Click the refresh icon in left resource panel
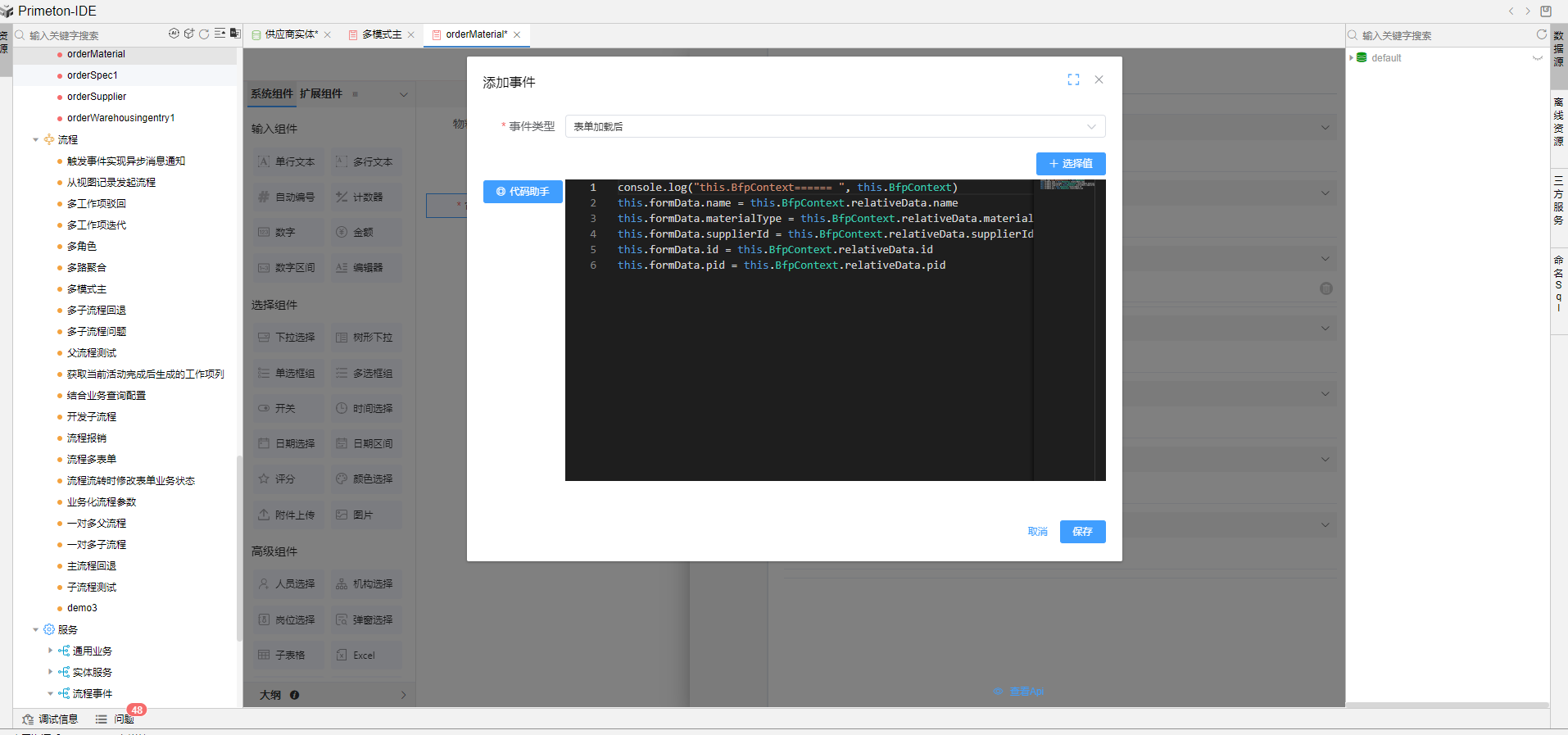Viewport: 1568px width, 735px height. (204, 34)
